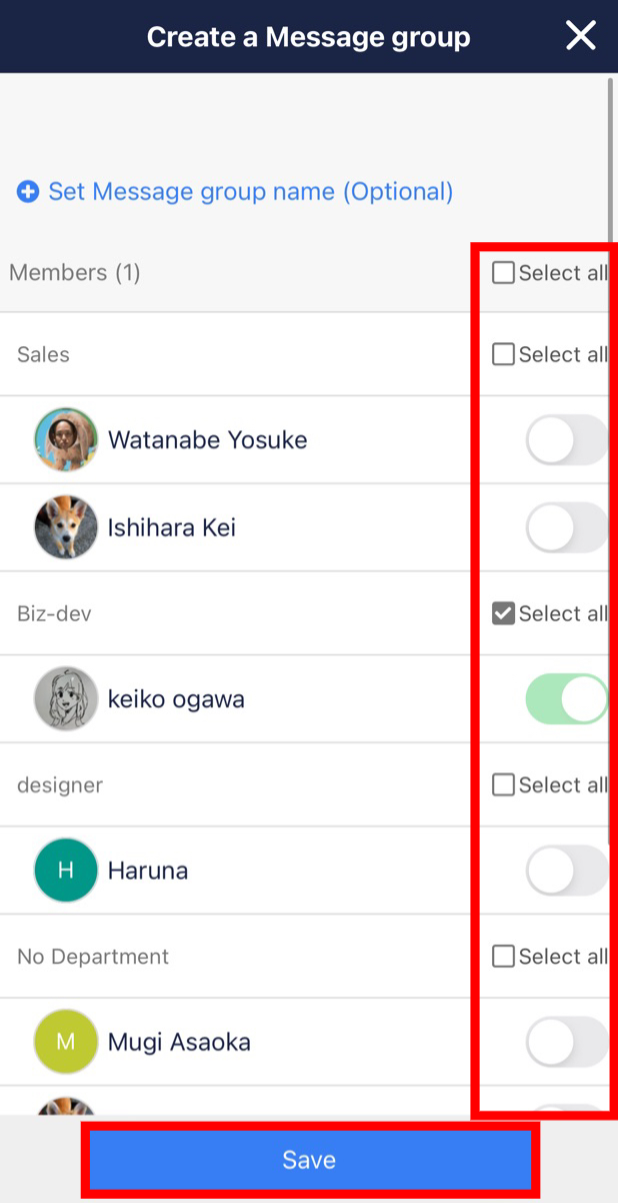The width and height of the screenshot is (618, 1203).
Task: Click Ishihara Kei's dog avatar
Action: click(x=65, y=527)
